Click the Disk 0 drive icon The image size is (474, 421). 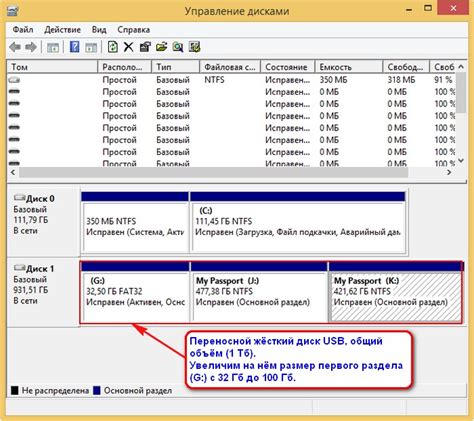[x=19, y=198]
